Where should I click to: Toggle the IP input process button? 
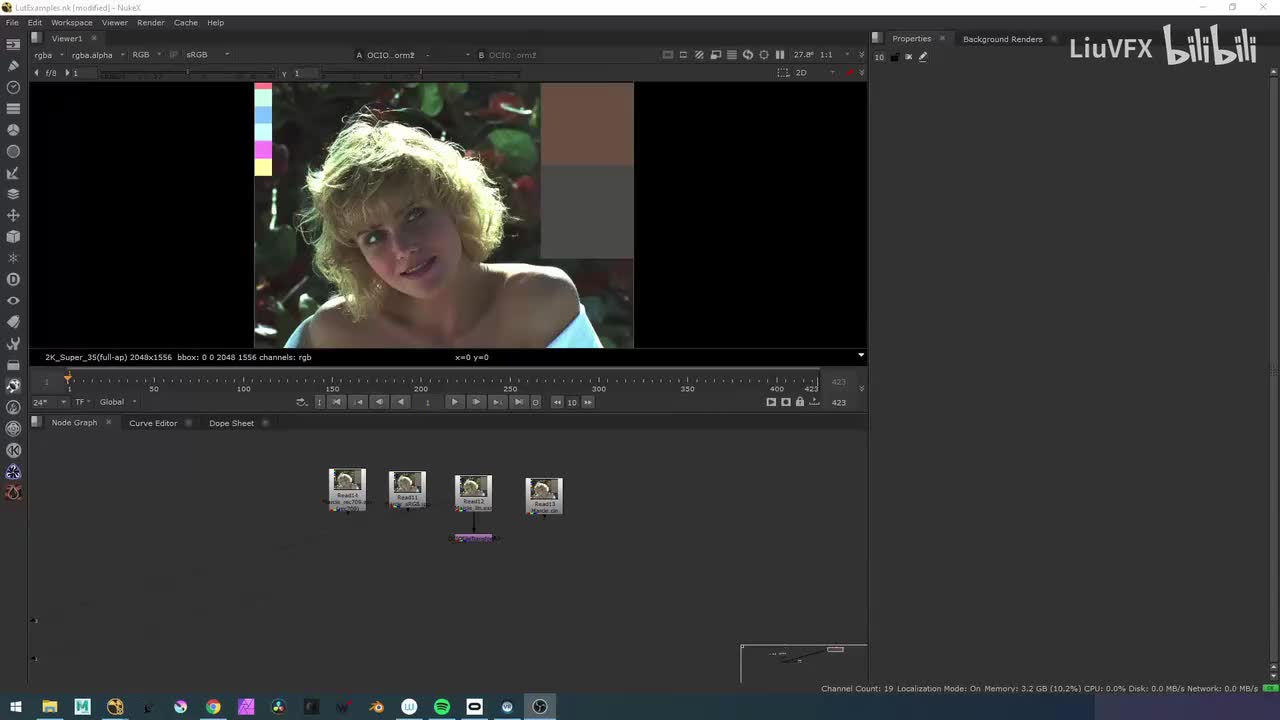[x=172, y=55]
